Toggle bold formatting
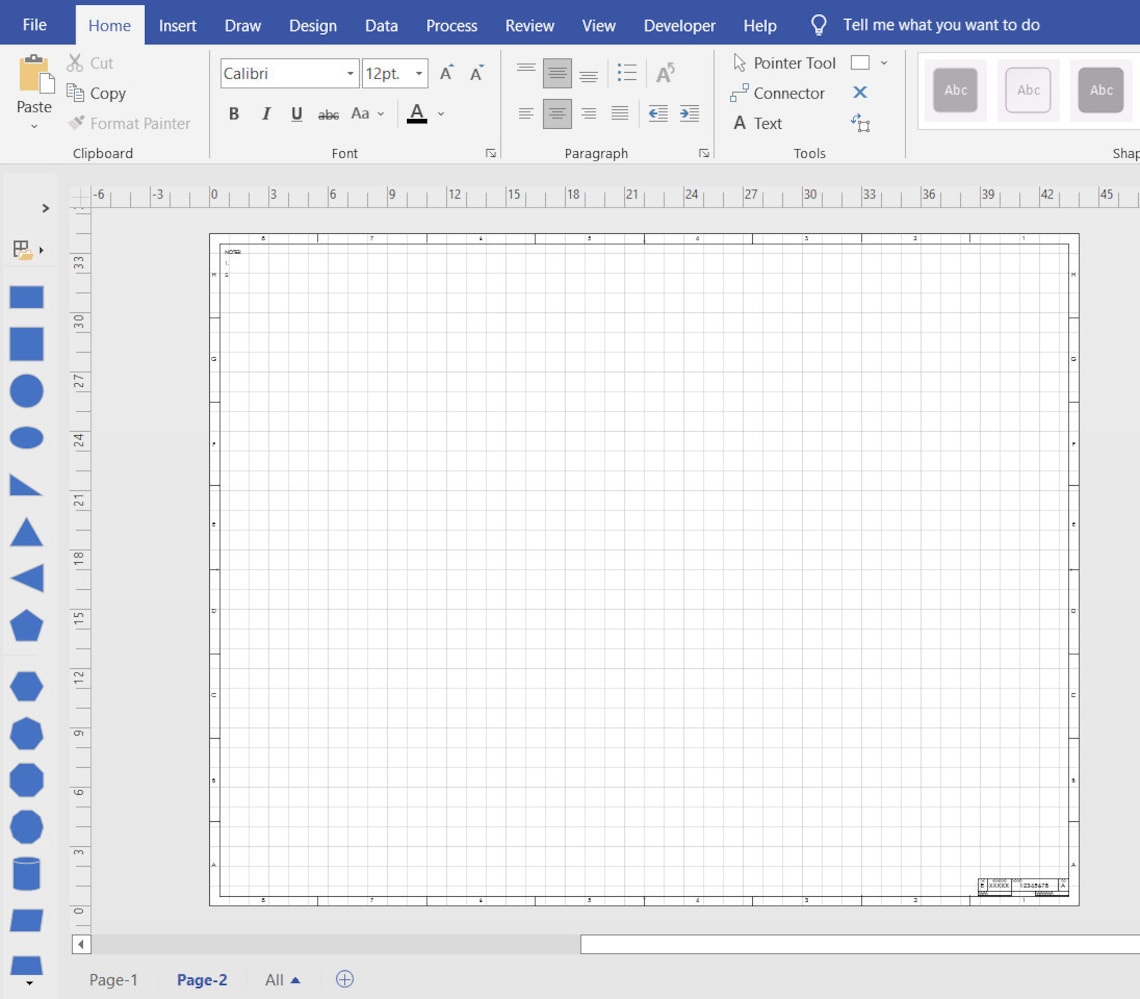The image size is (1140, 999). pyautogui.click(x=233, y=114)
